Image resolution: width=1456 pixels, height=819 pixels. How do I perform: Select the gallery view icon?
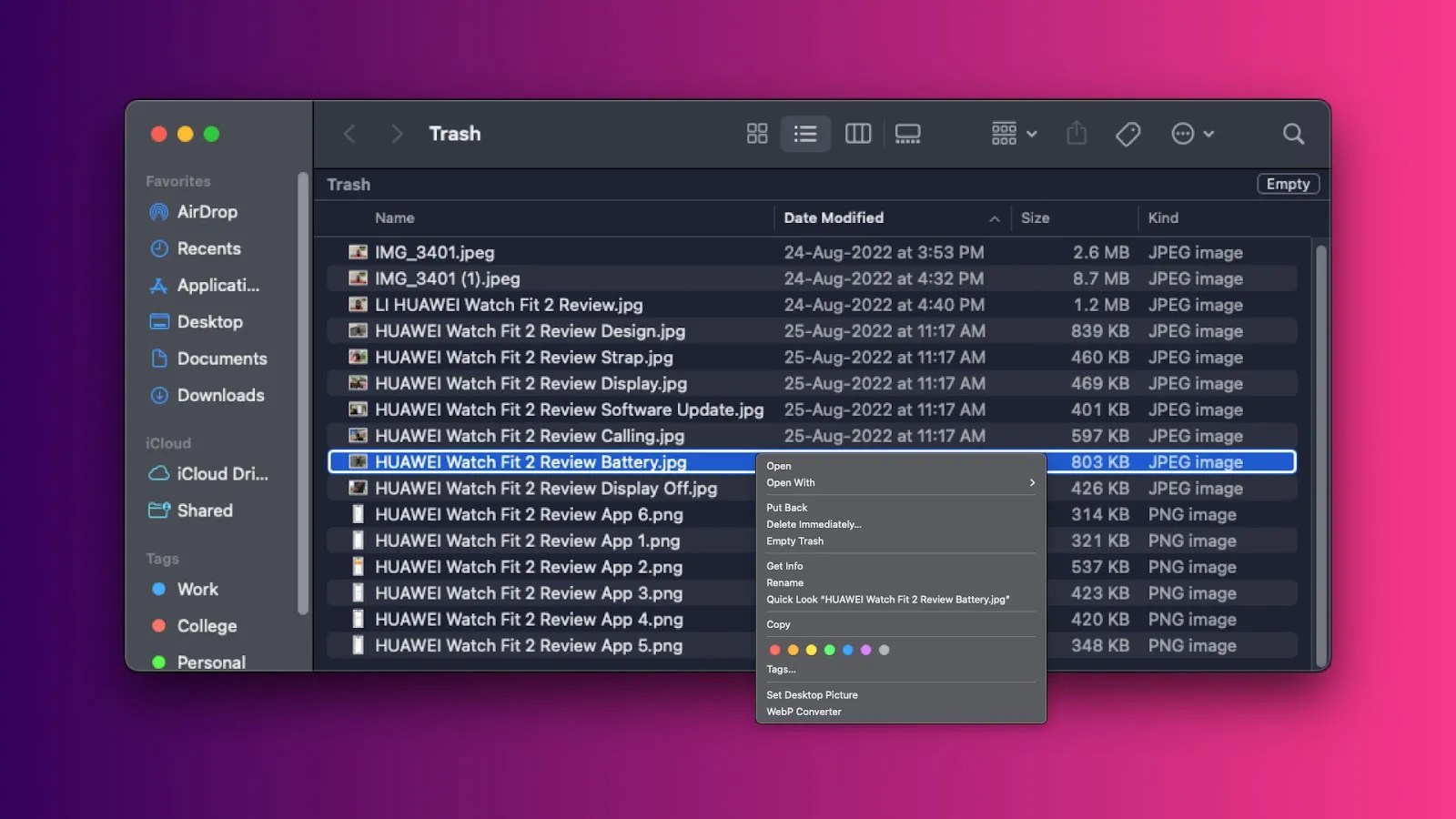coord(908,134)
